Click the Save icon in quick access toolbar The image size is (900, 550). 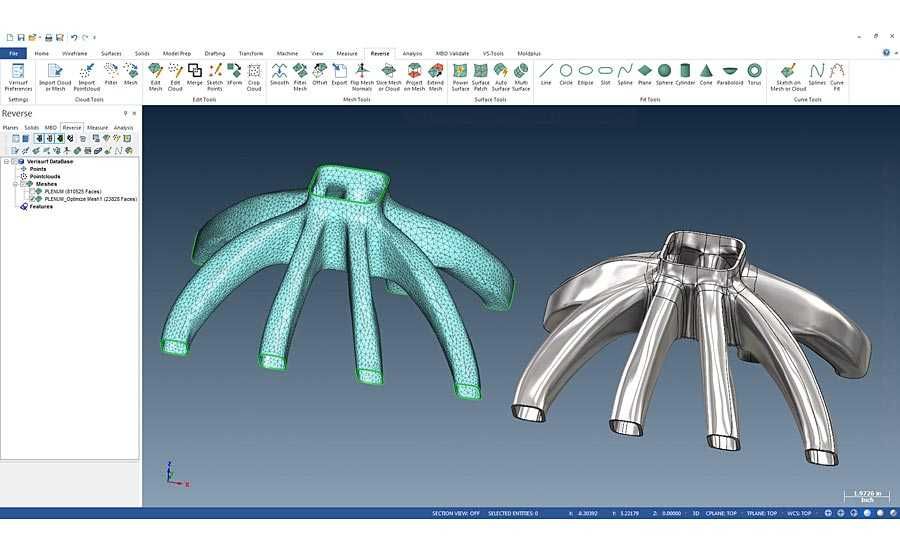[x=21, y=37]
